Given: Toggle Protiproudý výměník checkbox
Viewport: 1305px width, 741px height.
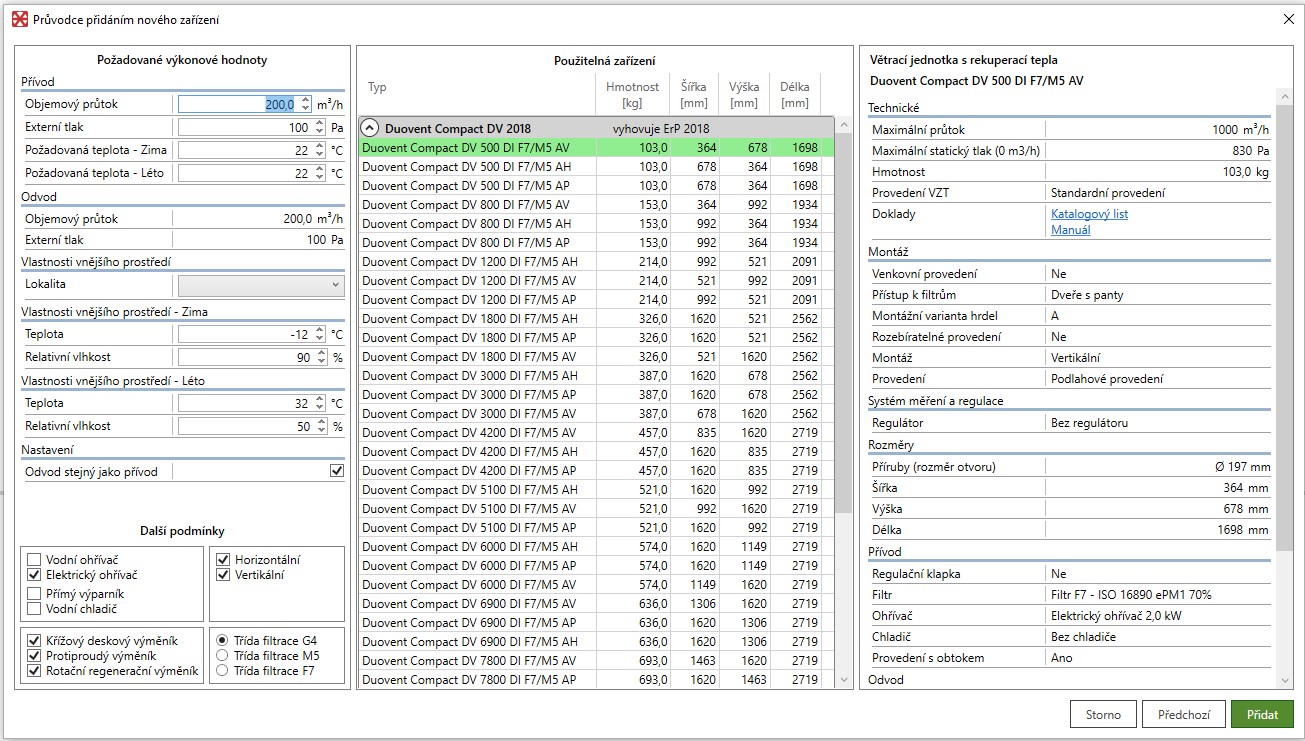Looking at the screenshot, I should 34,656.
